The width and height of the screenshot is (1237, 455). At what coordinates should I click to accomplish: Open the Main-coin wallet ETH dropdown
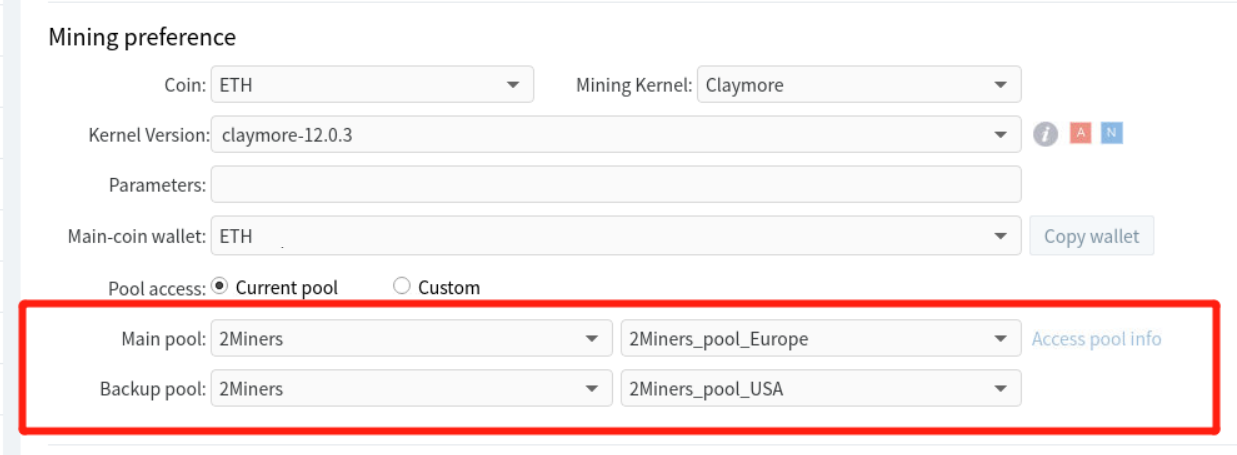tap(616, 237)
